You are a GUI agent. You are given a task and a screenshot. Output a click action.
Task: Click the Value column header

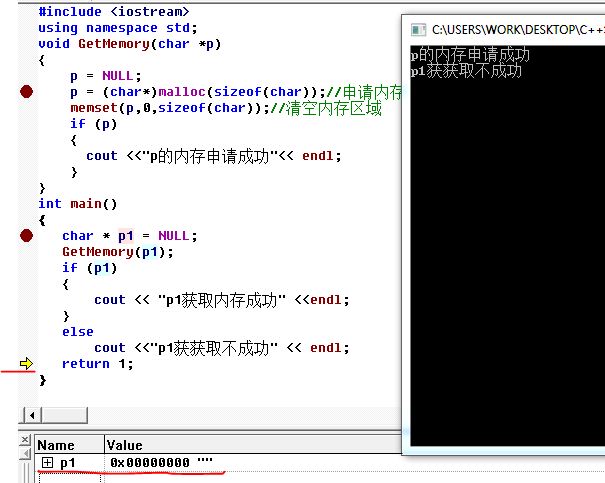coord(253,445)
